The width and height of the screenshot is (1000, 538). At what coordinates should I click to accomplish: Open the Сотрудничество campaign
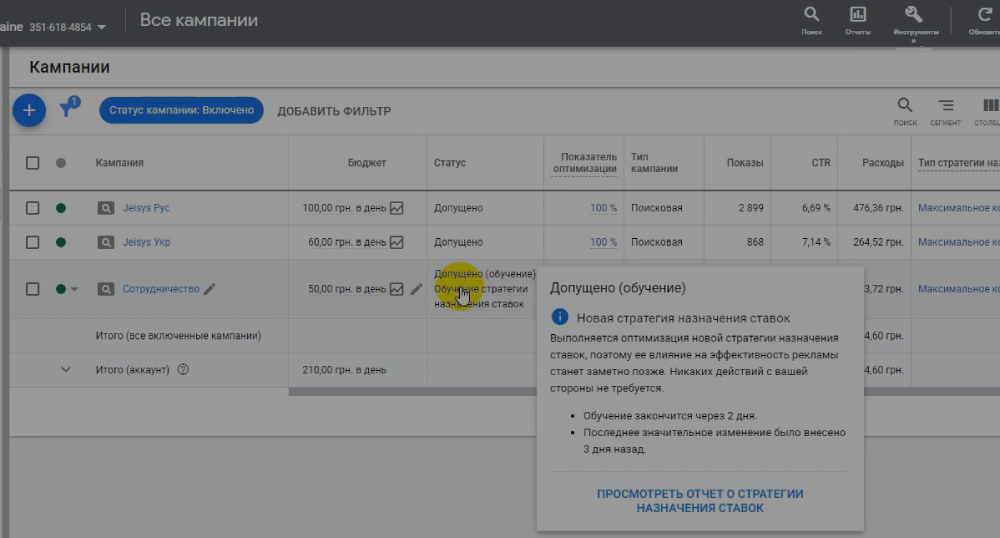point(161,289)
